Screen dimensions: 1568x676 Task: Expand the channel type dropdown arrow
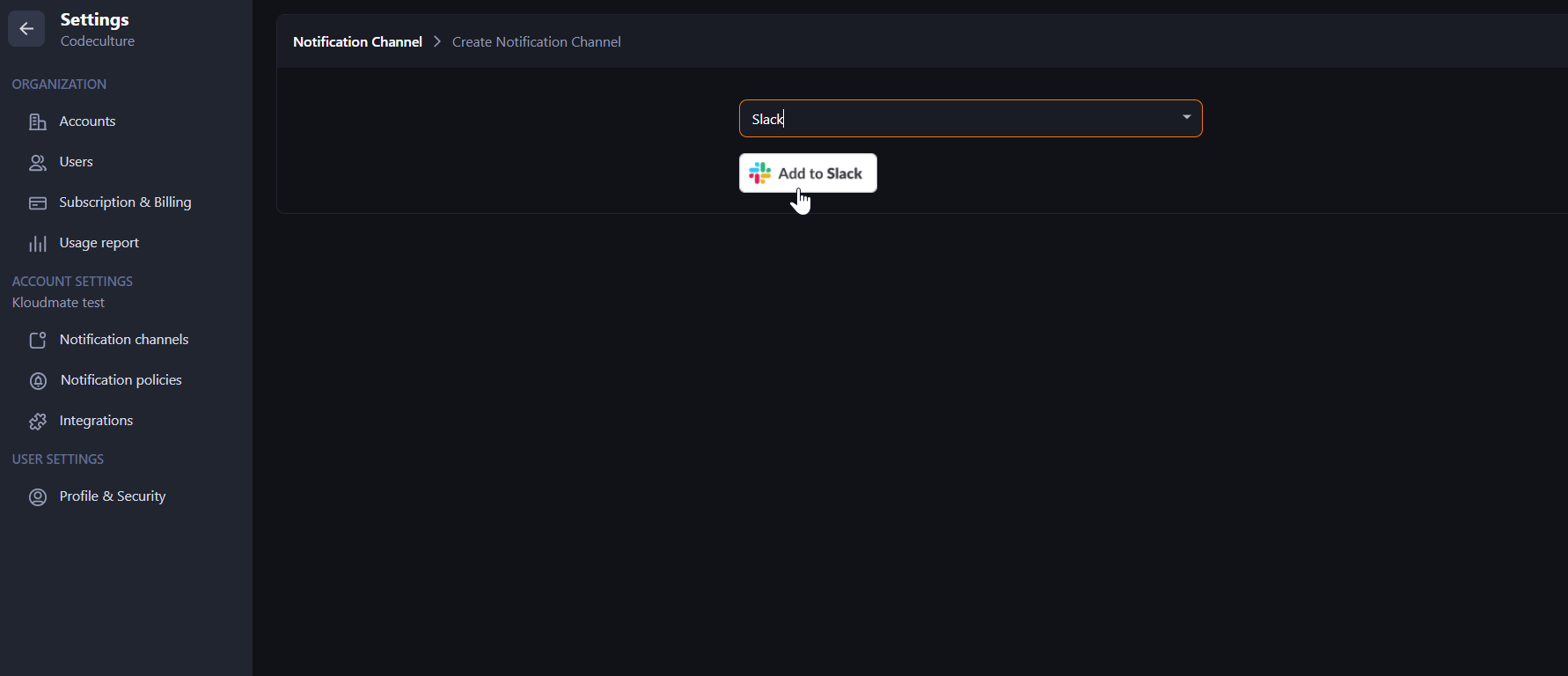point(1186,118)
